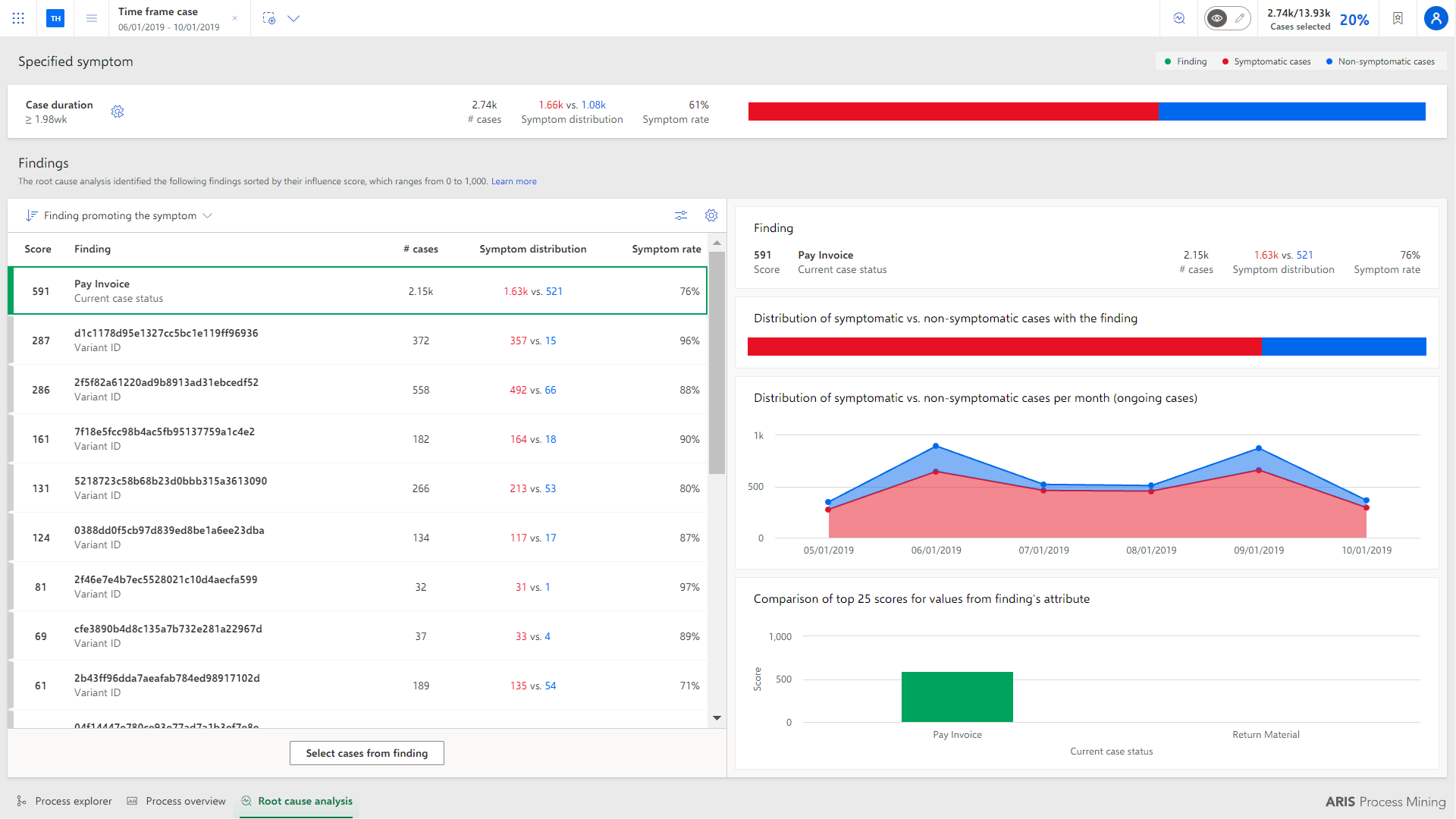
Task: Select finding d1c1178d95e1327cc5bc1e119ff96936
Action: [x=358, y=340]
